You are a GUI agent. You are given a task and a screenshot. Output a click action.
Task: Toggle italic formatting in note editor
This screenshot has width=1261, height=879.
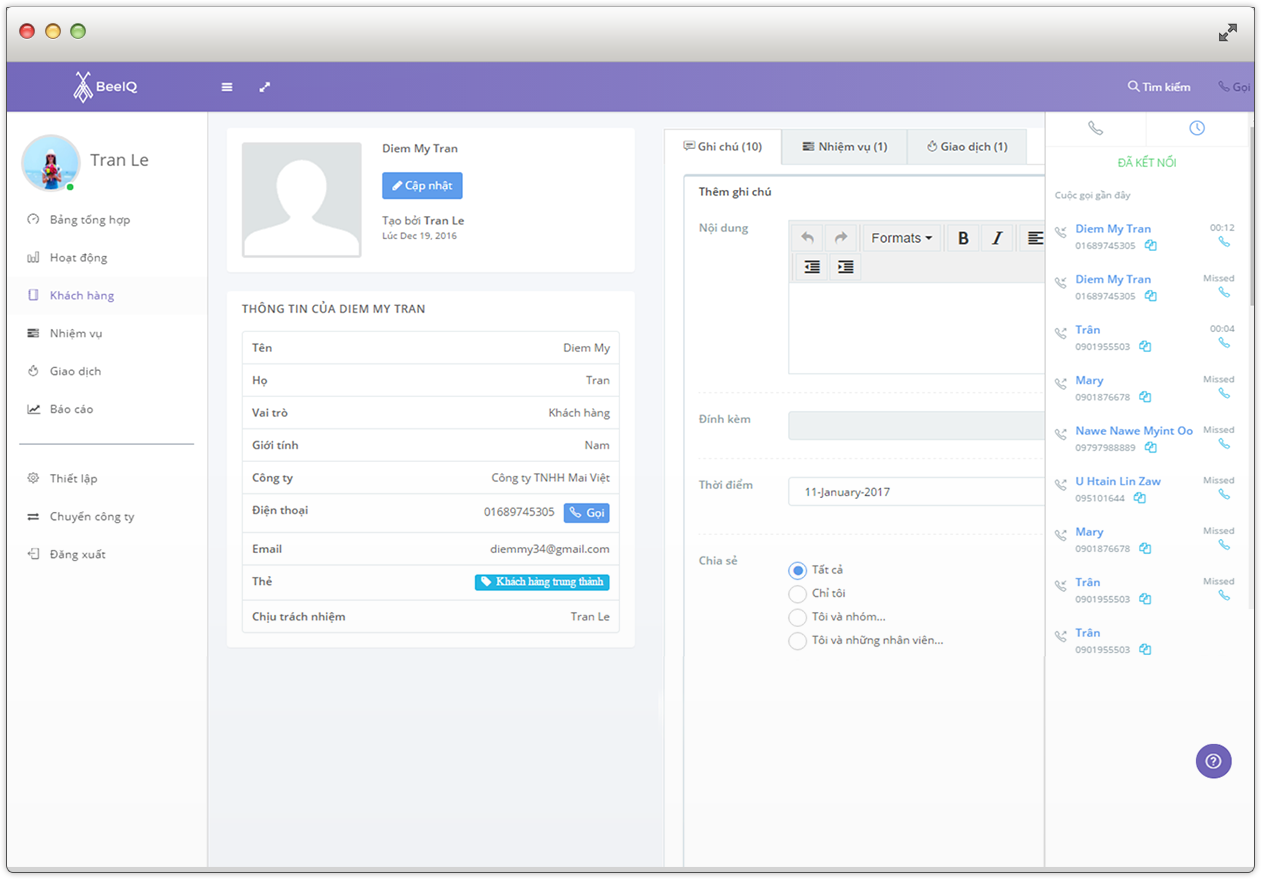pos(997,238)
